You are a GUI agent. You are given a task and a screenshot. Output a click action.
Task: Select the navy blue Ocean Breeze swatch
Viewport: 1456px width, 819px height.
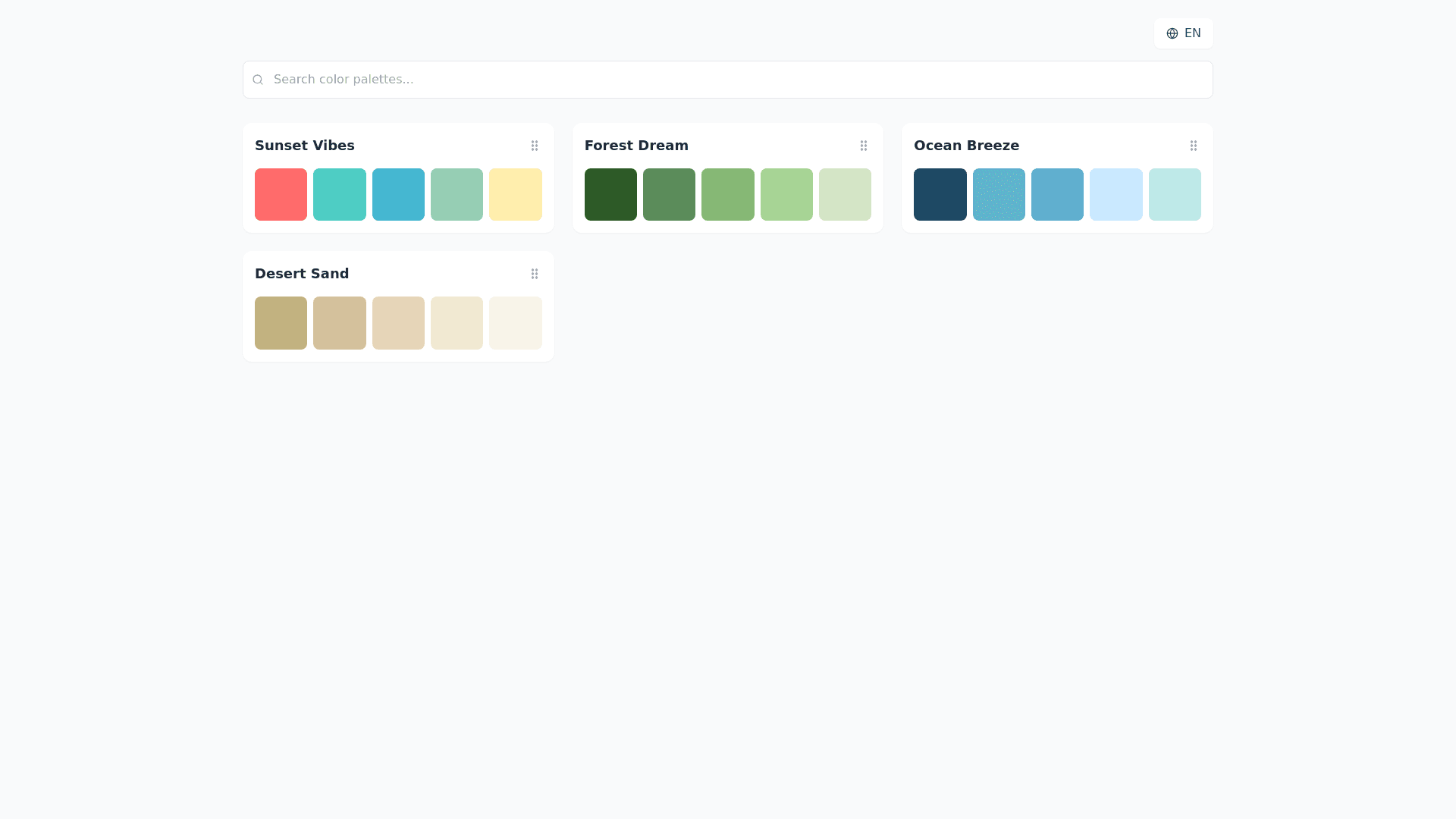940,195
